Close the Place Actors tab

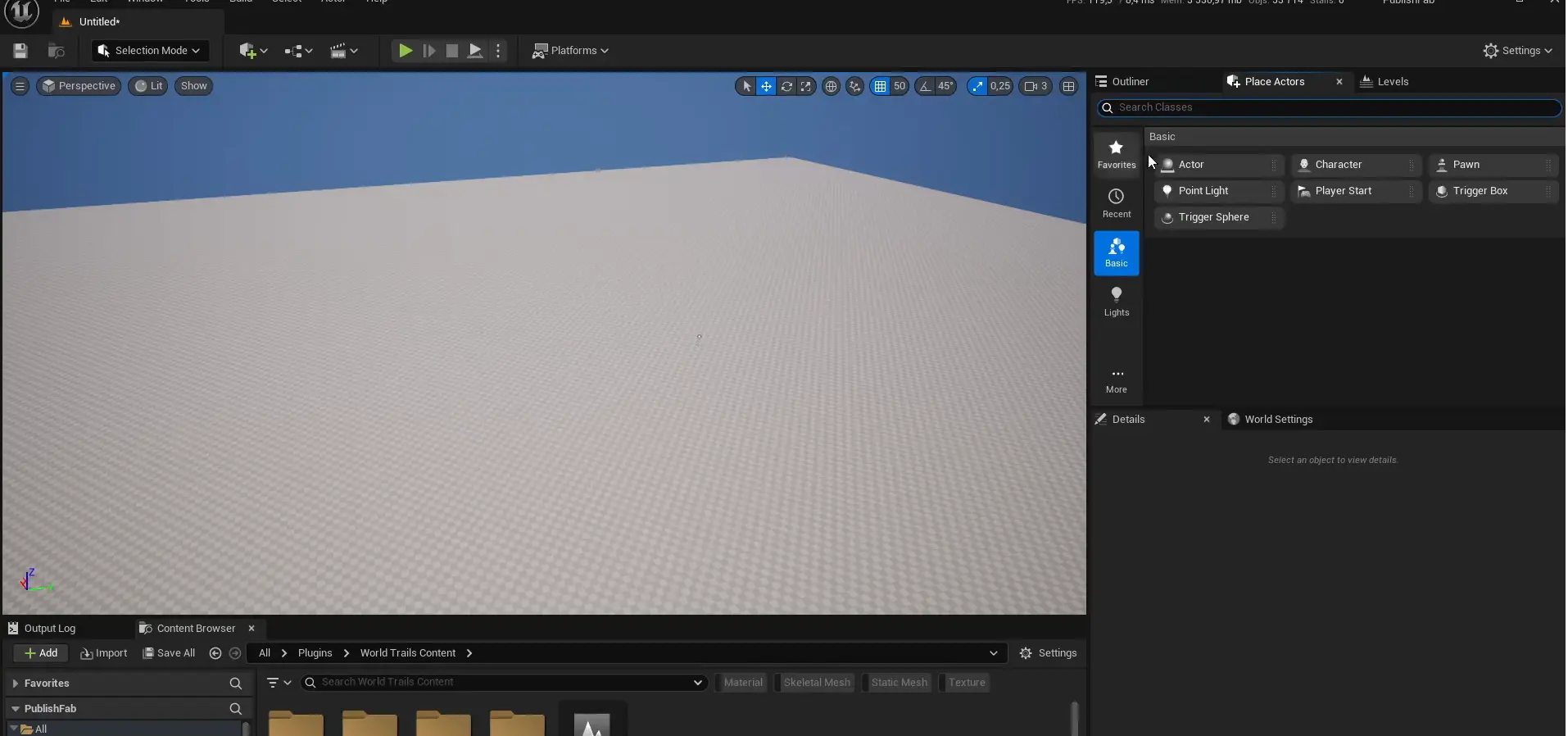(x=1339, y=82)
